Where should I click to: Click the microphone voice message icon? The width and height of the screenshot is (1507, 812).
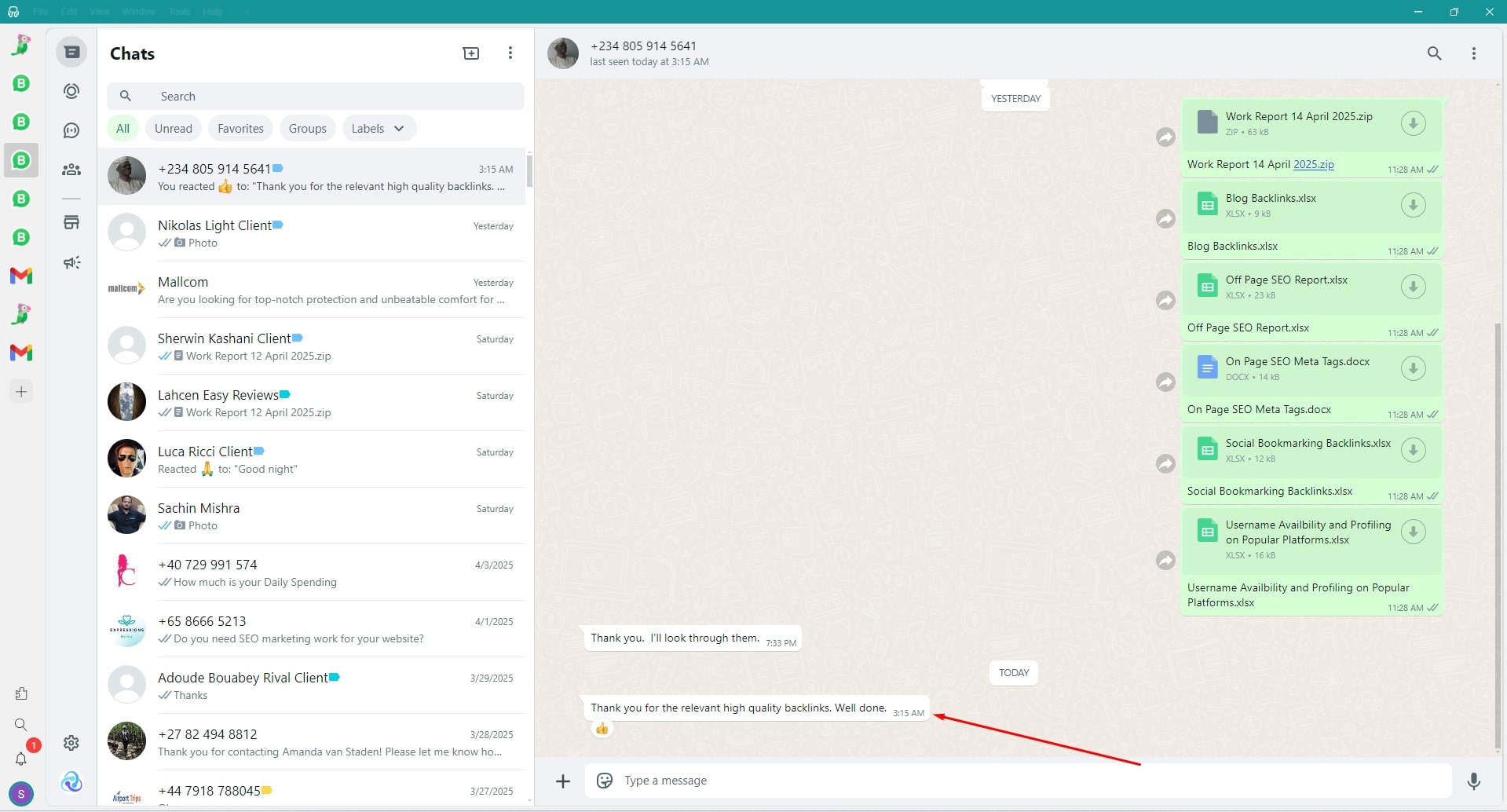tap(1473, 781)
